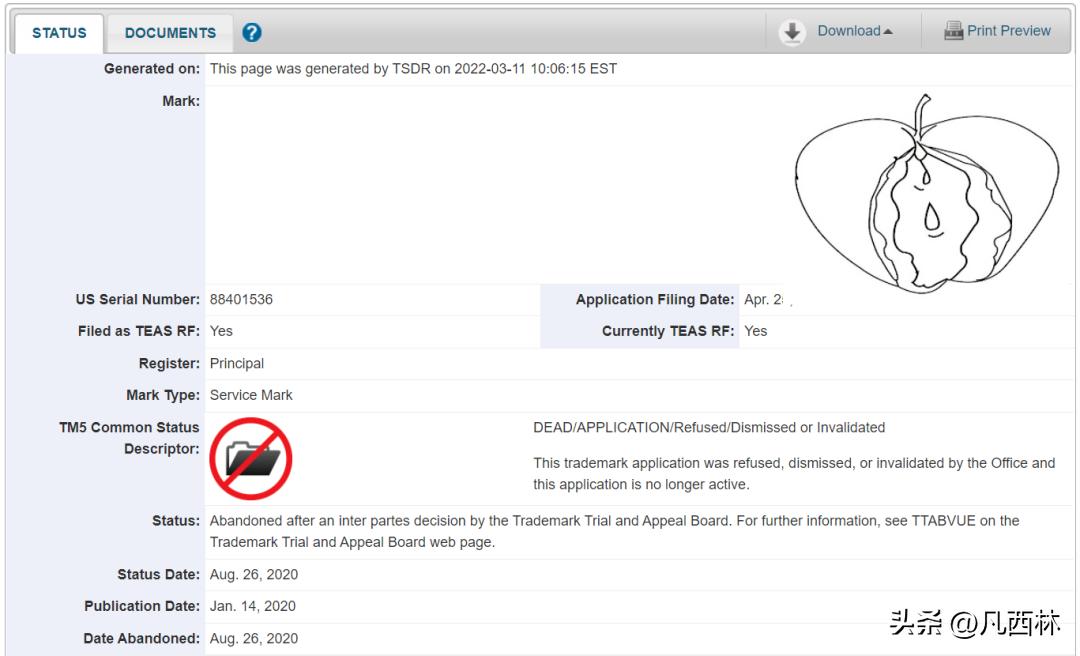This screenshot has height=656, width=1080.
Task: Click the download arrow circle icon
Action: click(792, 32)
